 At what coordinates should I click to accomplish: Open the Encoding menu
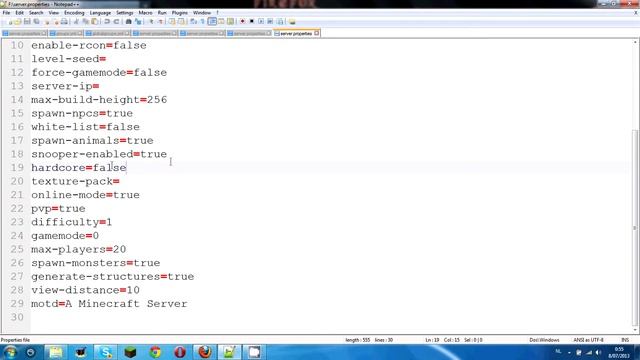[x=74, y=13]
